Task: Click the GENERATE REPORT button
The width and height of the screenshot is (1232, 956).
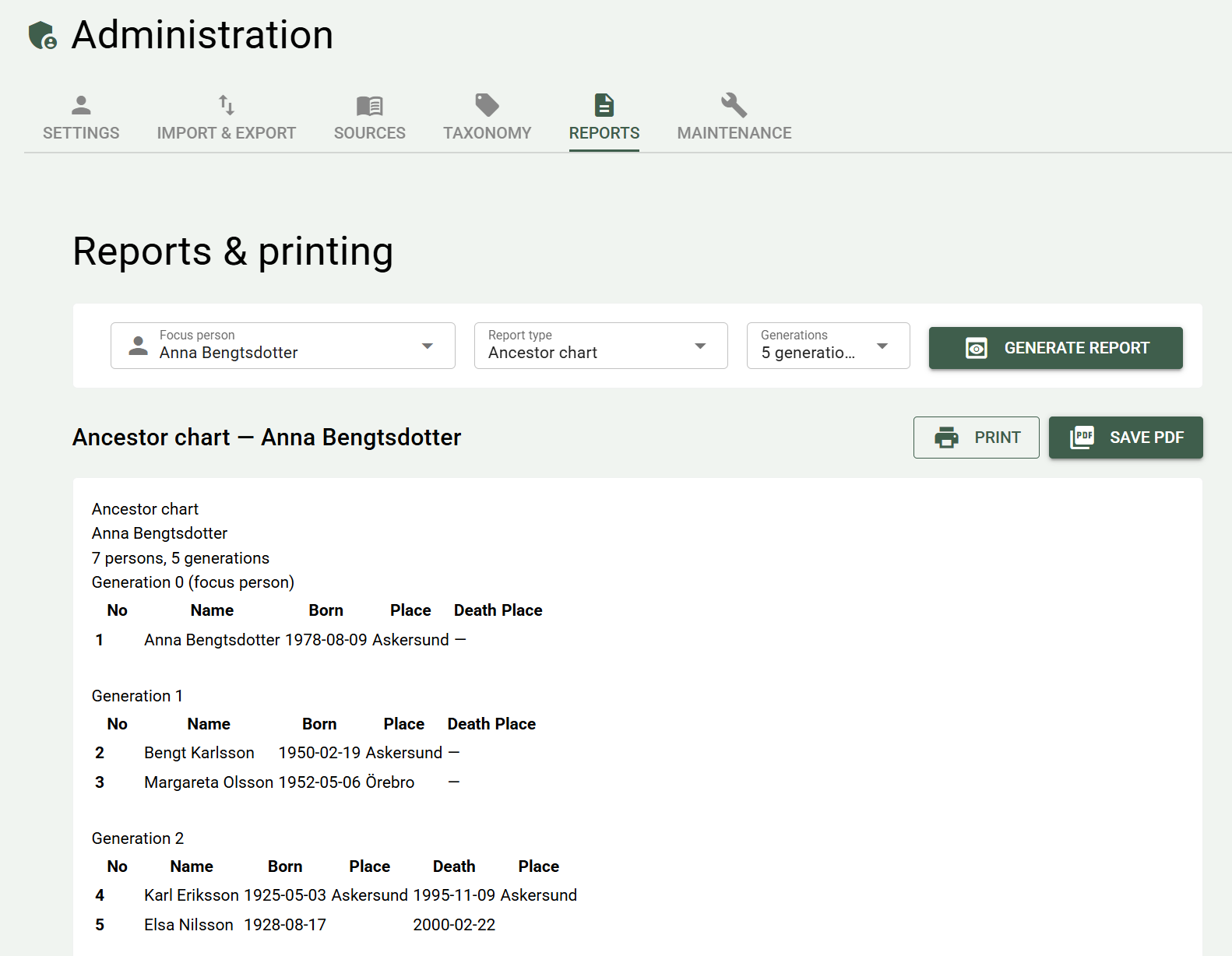Action: 1056,348
